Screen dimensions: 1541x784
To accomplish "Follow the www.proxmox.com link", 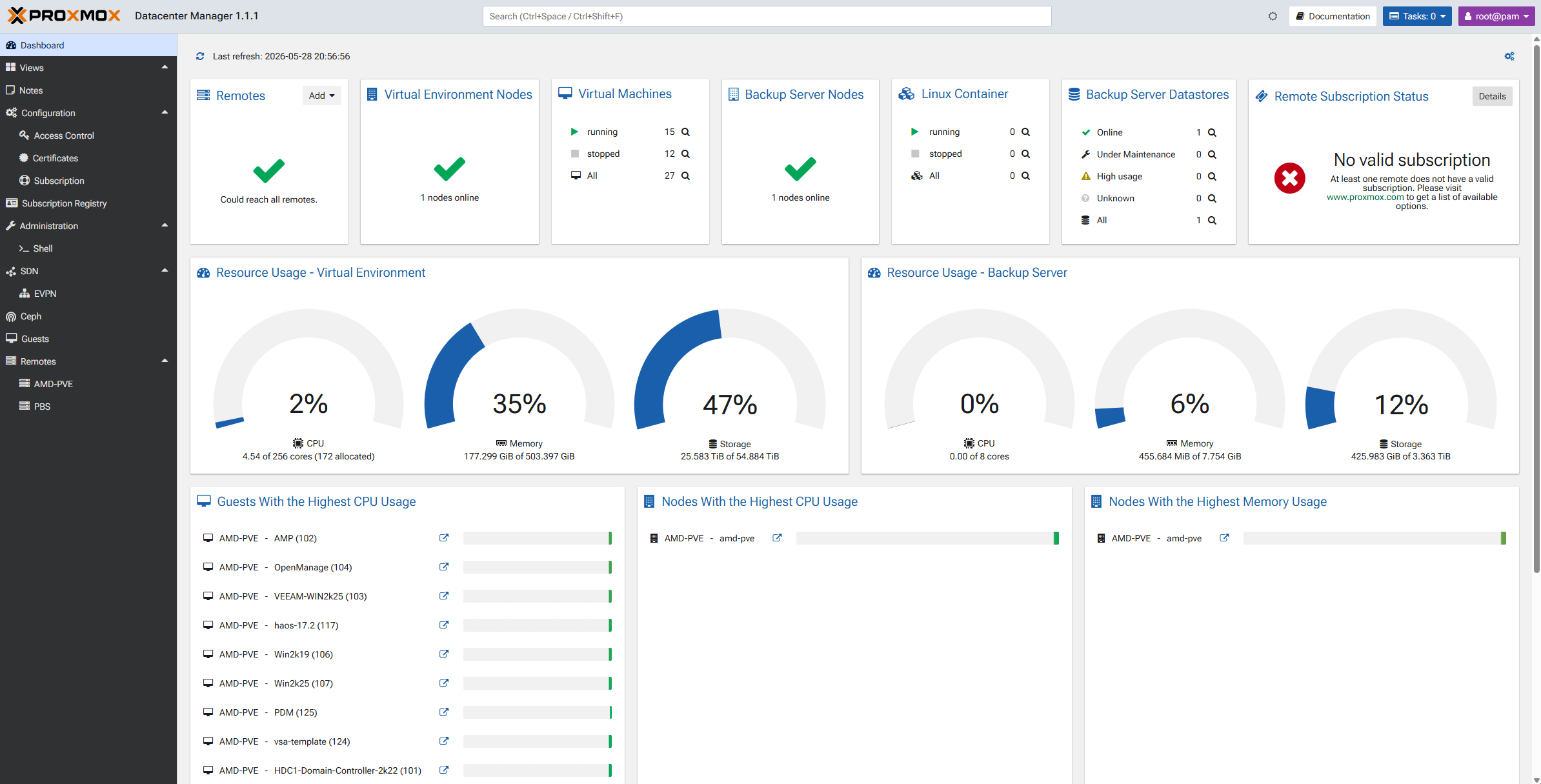I will tap(1365, 197).
